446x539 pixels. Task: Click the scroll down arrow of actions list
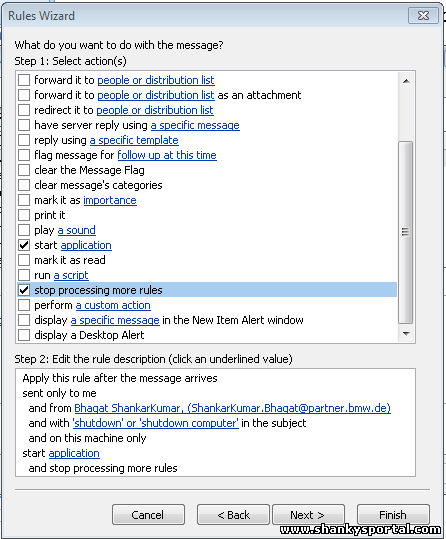click(x=406, y=334)
